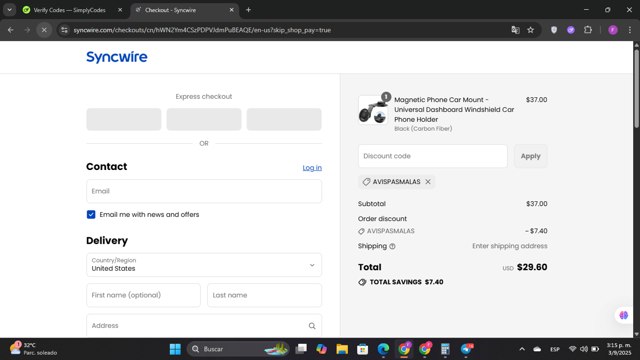Open OneDrive cloud tray icon

point(537,349)
